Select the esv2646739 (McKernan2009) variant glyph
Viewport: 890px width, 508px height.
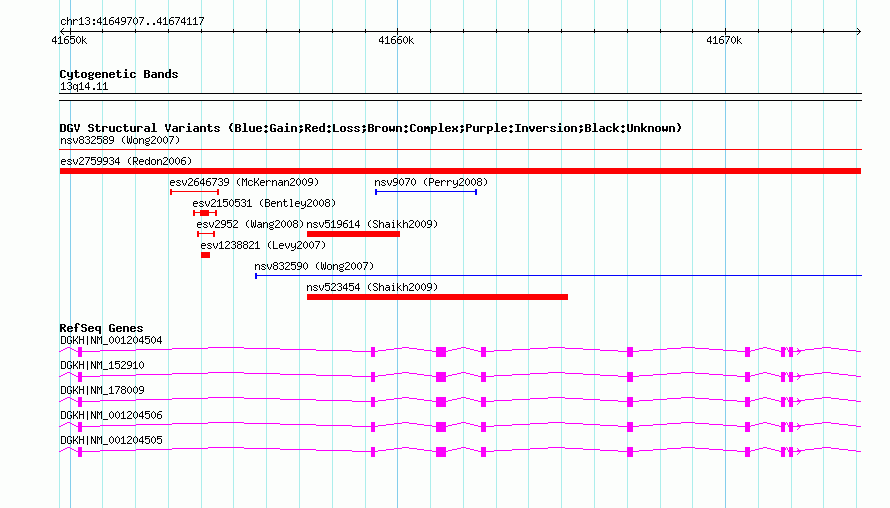click(194, 192)
